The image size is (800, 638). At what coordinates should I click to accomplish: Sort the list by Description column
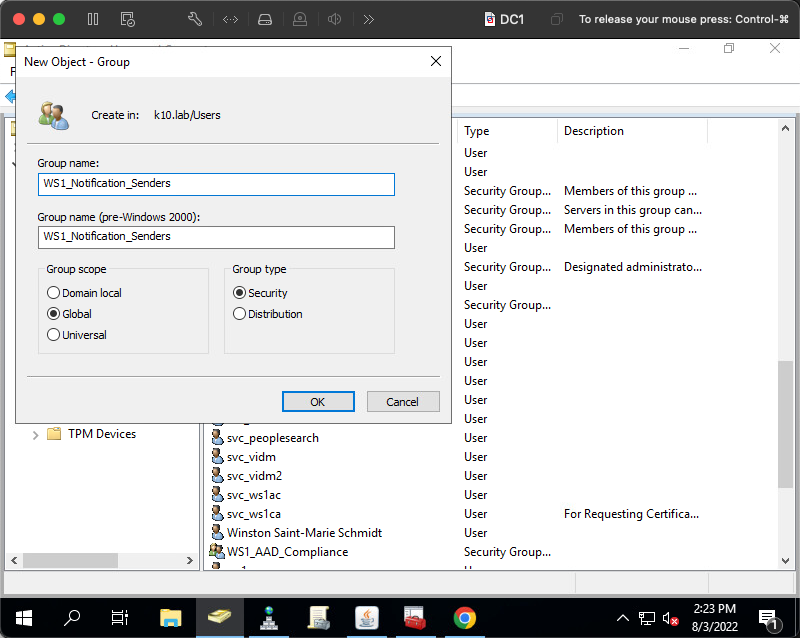point(632,131)
